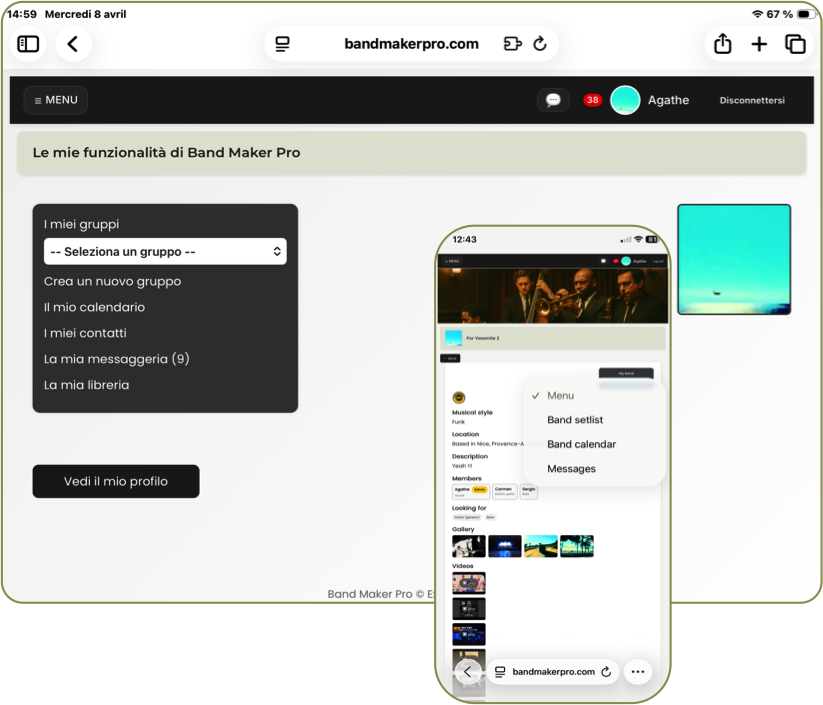
Task: Tap the jazz band banner image on the phone
Action: click(553, 296)
